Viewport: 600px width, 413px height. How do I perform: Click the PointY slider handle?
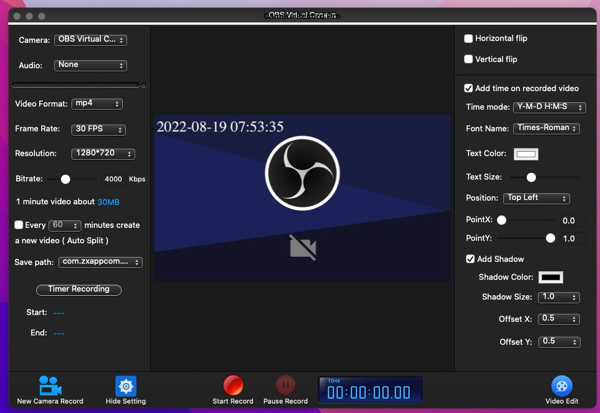(550, 238)
